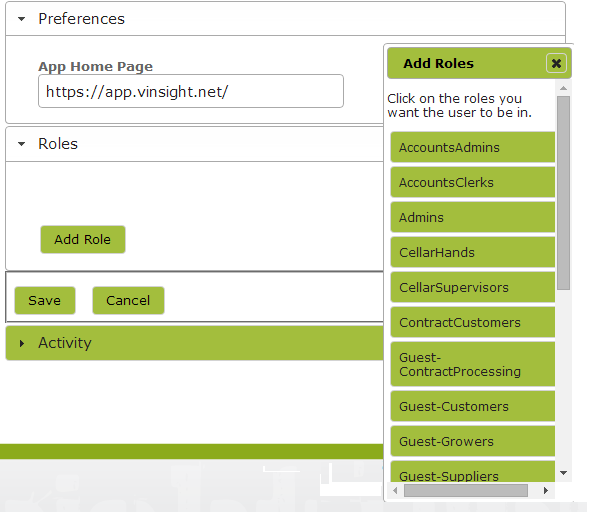591x521 pixels.
Task: Save the user changes
Action: coord(44,300)
